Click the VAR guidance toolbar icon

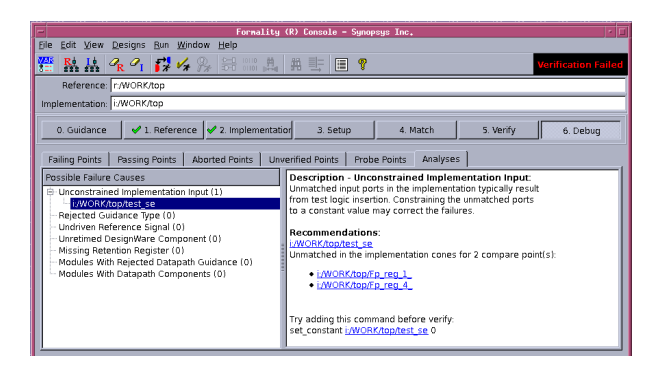coord(45,65)
